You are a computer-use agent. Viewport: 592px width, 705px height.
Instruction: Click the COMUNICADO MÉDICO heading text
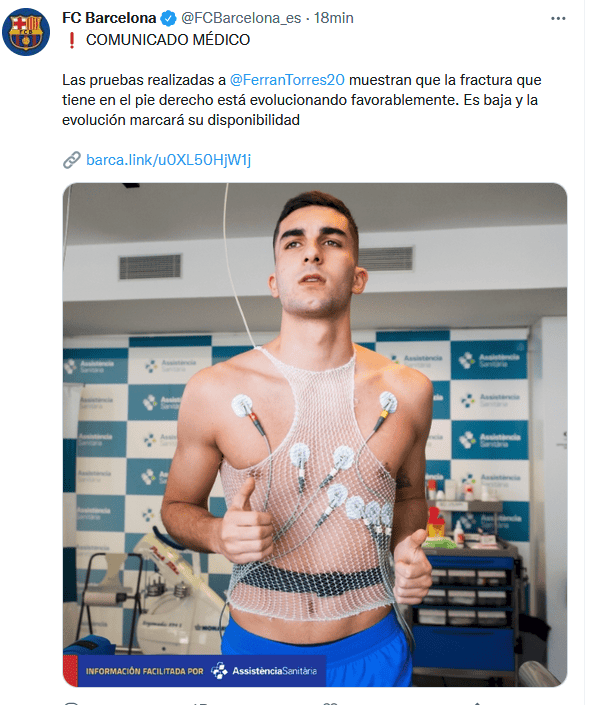168,40
